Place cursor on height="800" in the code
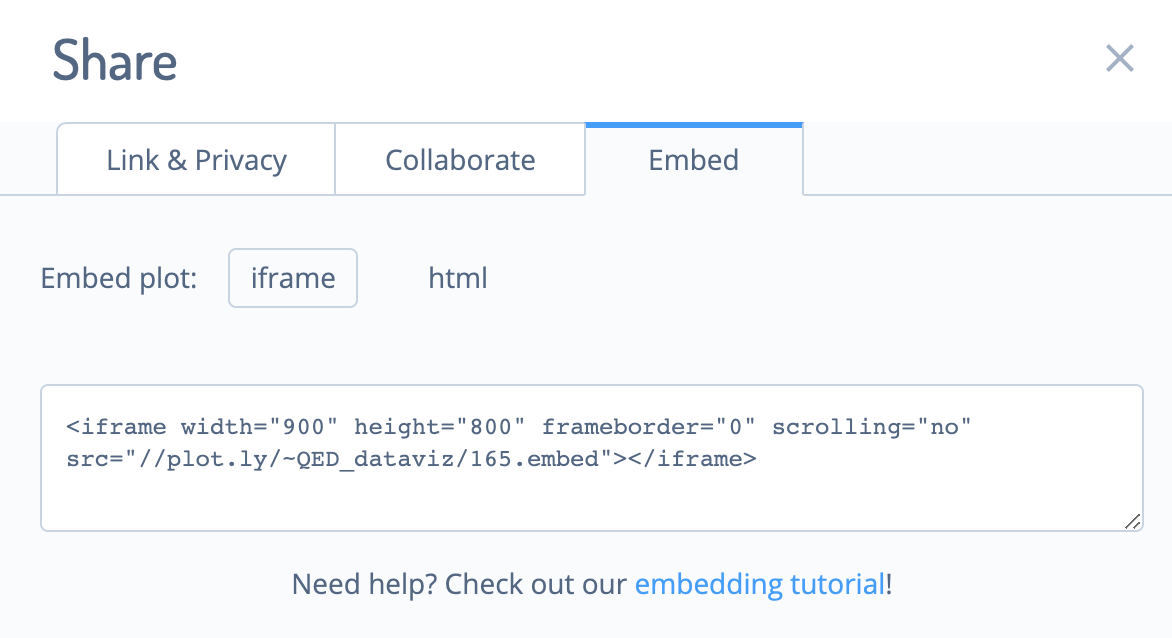The height and width of the screenshot is (638, 1172). (440, 427)
